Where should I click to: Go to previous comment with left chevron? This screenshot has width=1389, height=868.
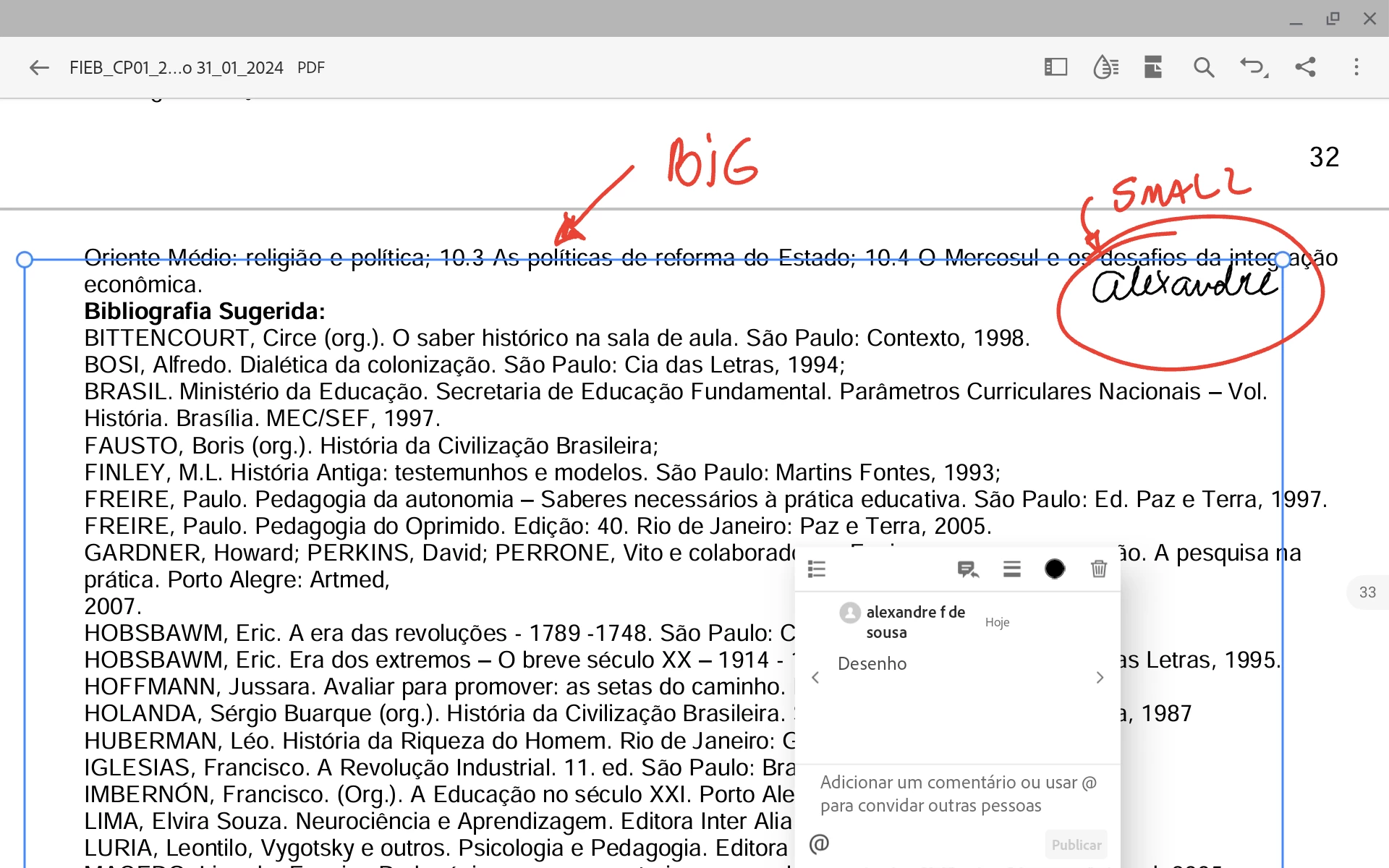point(815,678)
